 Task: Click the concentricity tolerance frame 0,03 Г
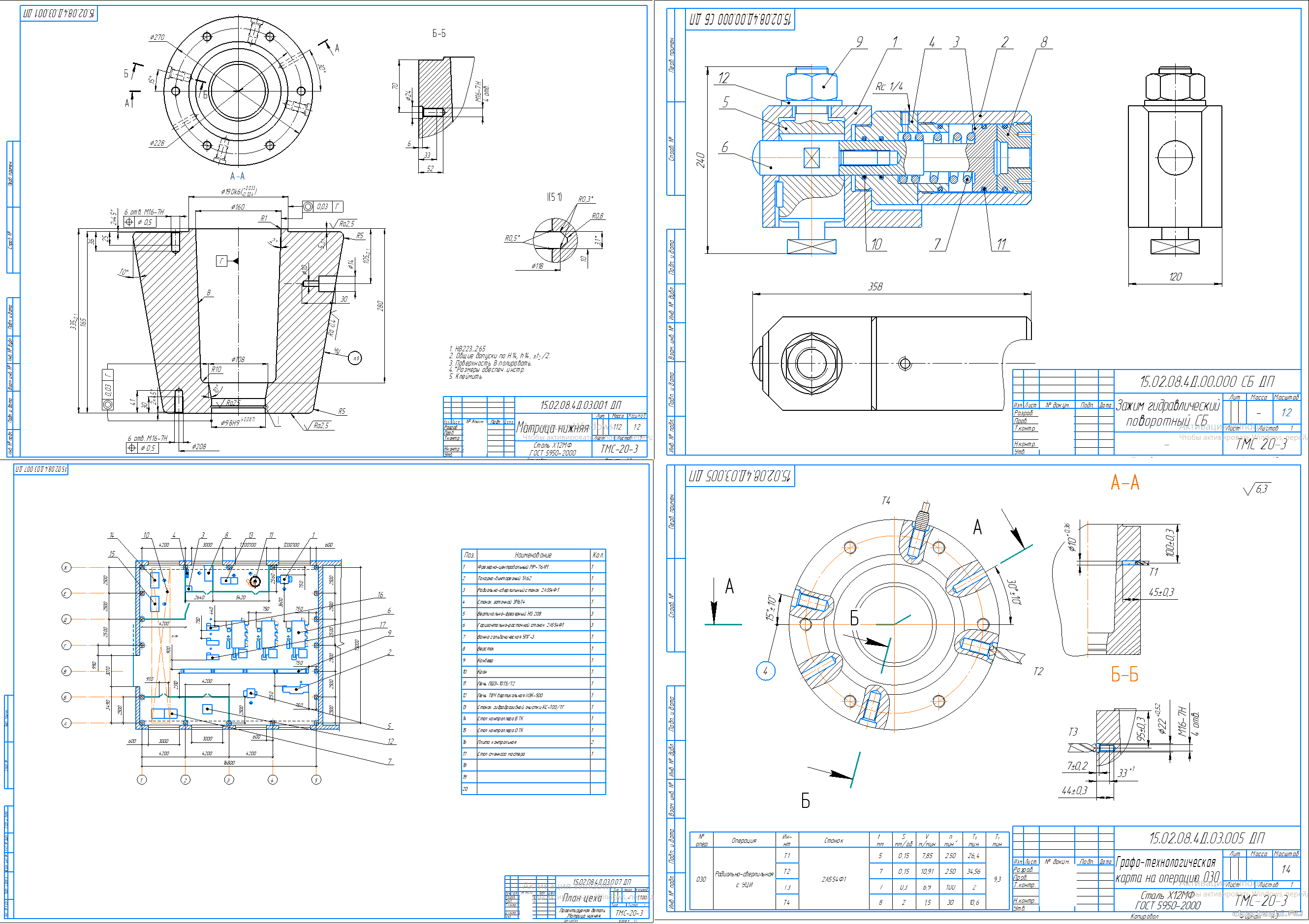coord(323,206)
